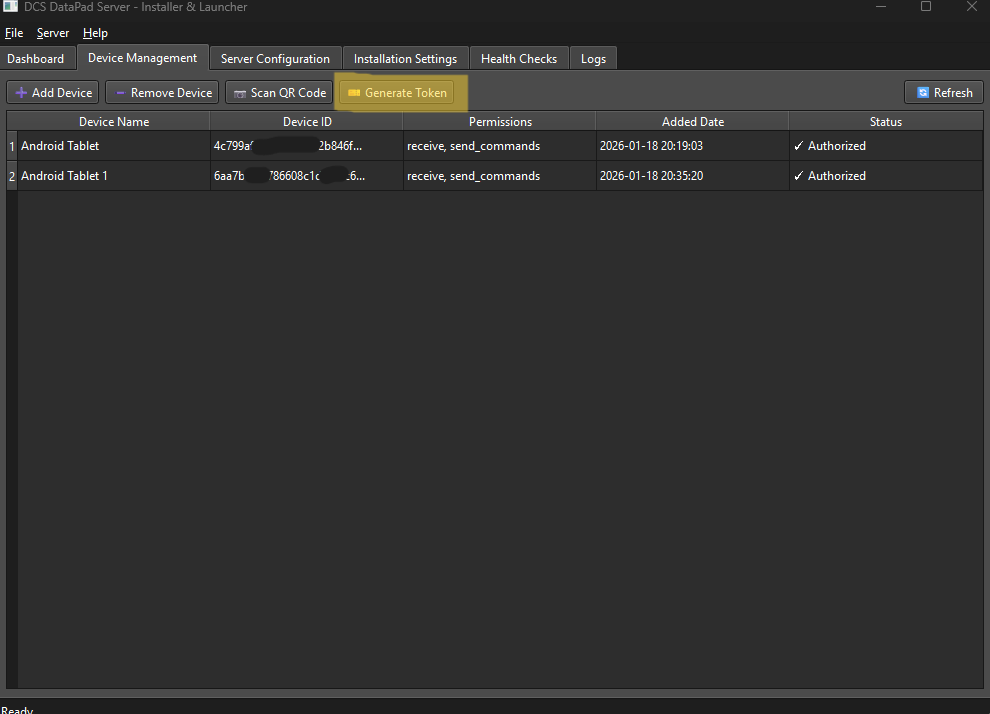Sort by the Permissions column header
990x714 pixels.
[500, 121]
